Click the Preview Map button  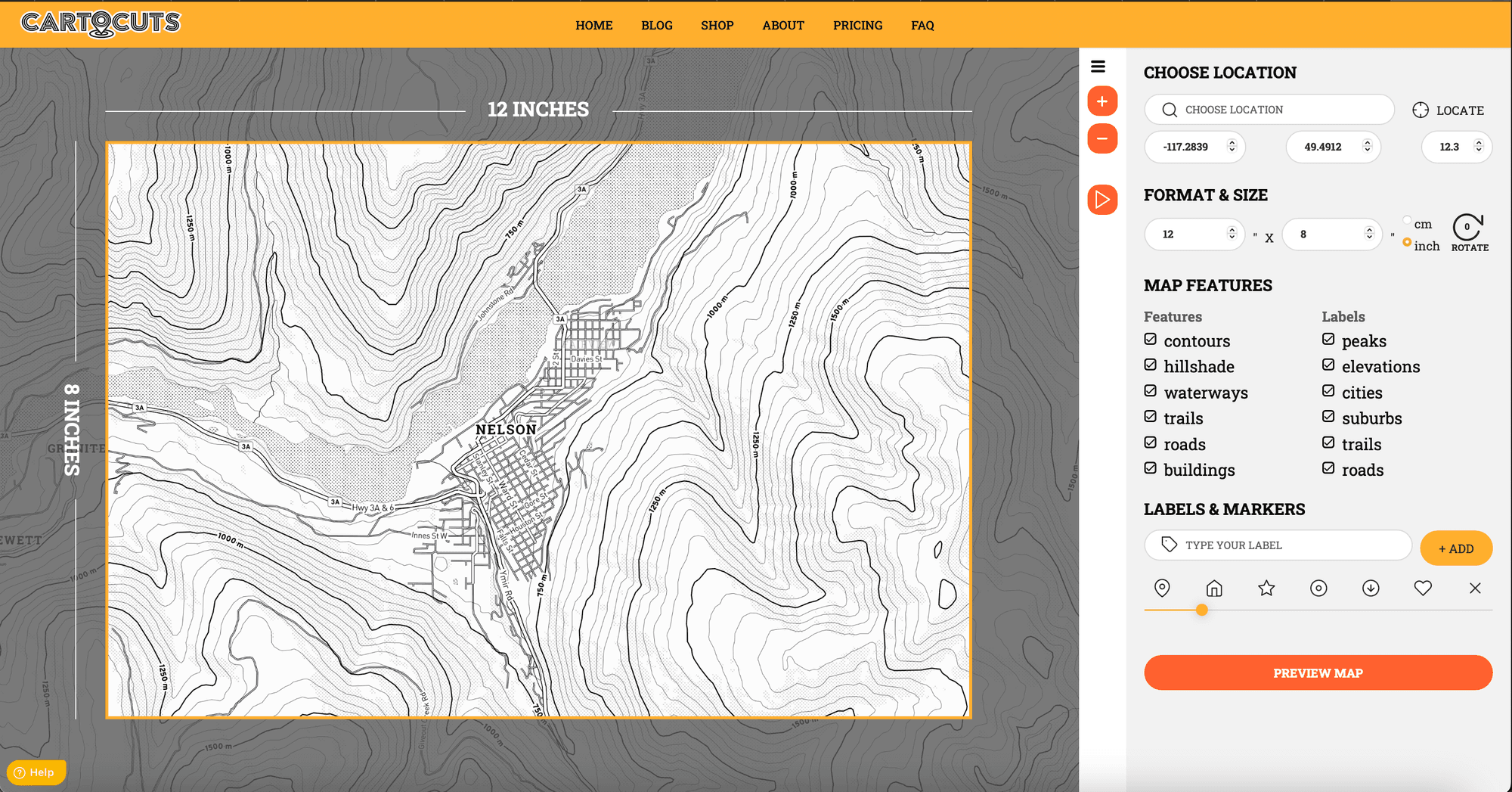[1318, 672]
